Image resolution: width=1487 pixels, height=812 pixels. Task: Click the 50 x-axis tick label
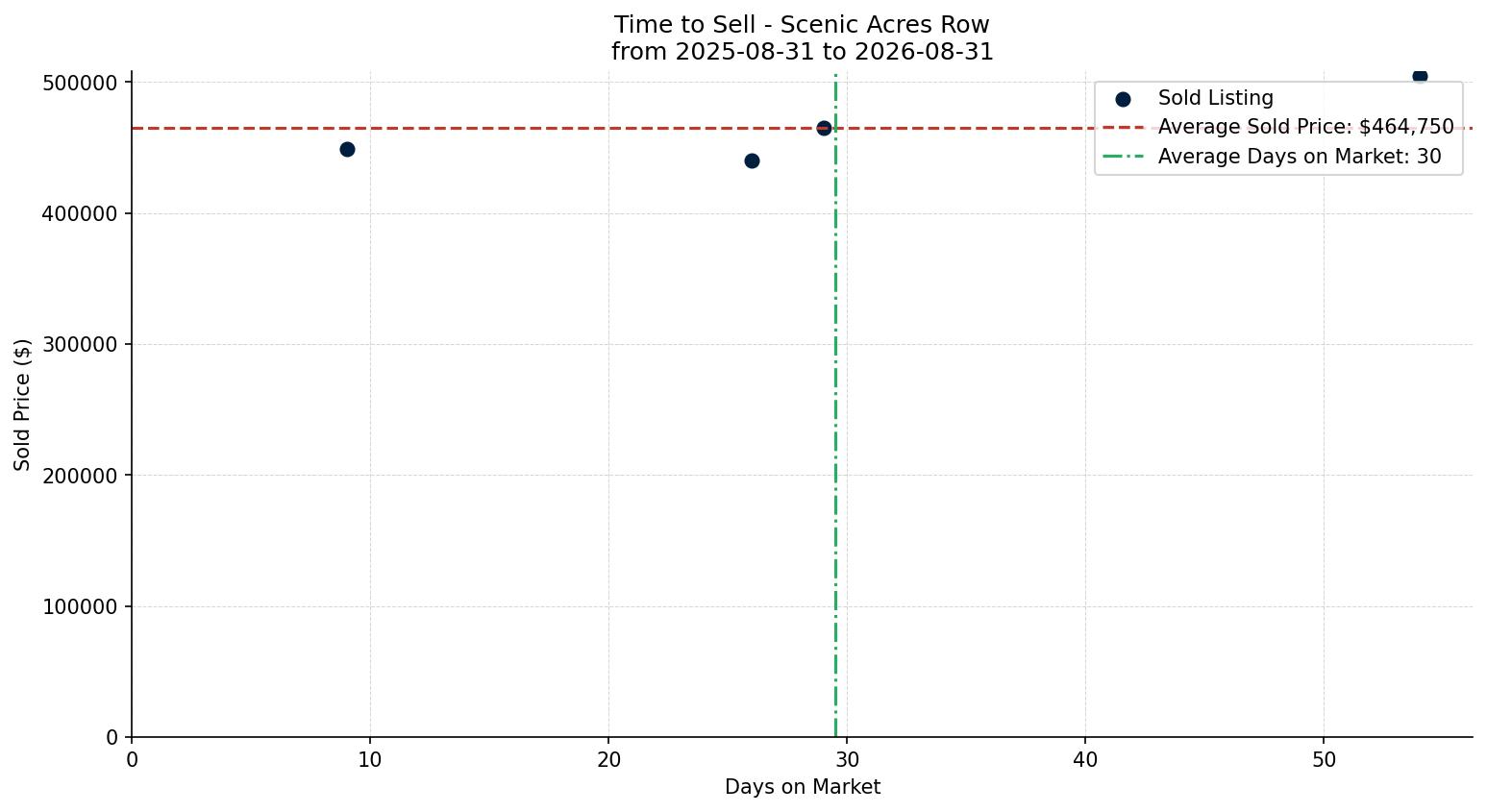[x=1324, y=760]
